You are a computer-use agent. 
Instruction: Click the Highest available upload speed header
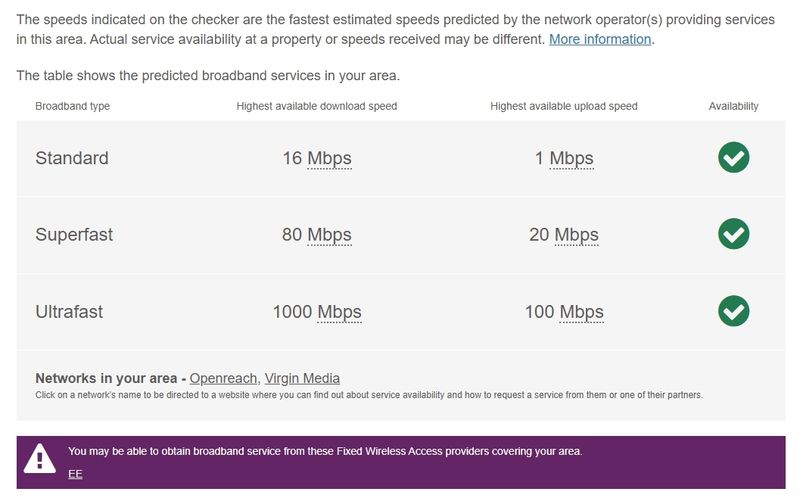point(564,106)
